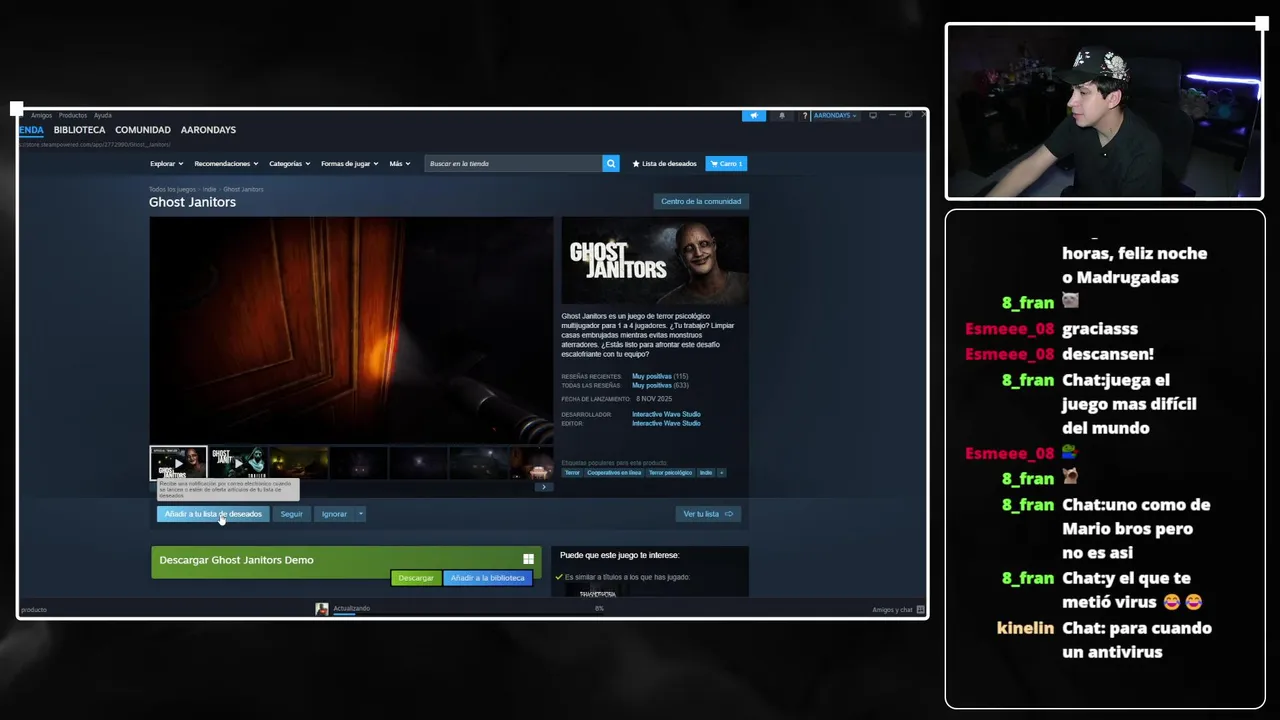Click the Big Picture monitor icon

873,115
